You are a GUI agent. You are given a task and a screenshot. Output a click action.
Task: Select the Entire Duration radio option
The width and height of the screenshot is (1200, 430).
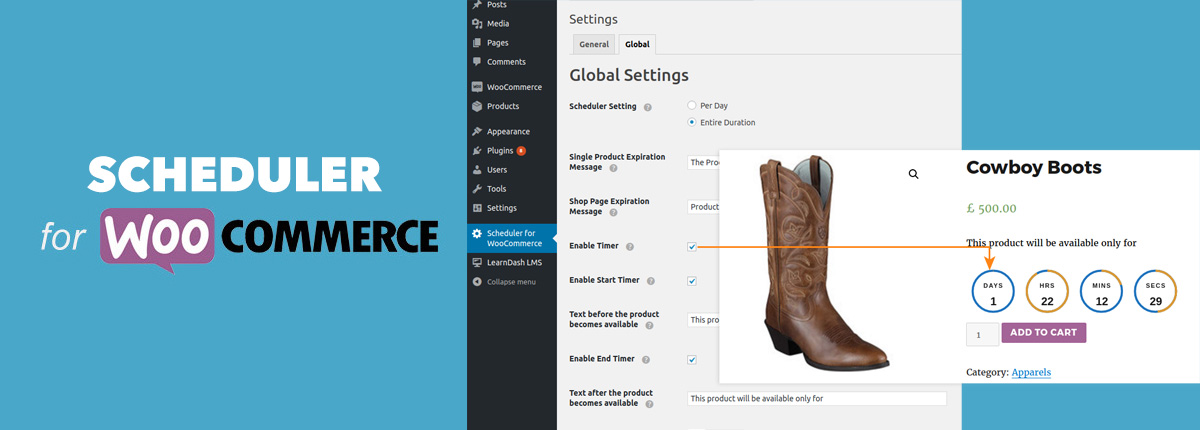point(692,122)
